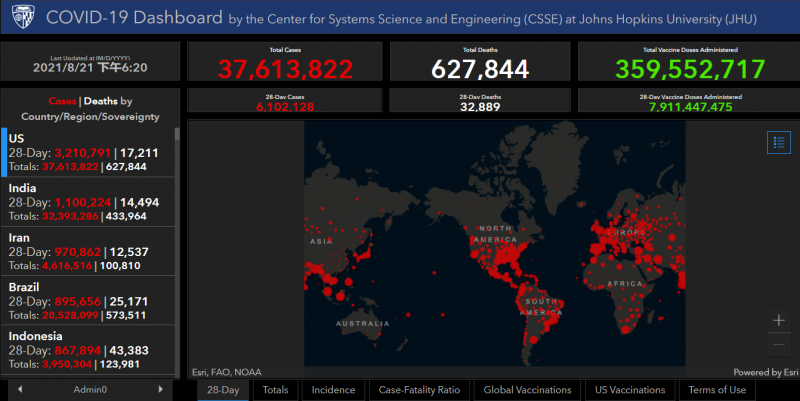Go to previous Admin level arrow

20,389
